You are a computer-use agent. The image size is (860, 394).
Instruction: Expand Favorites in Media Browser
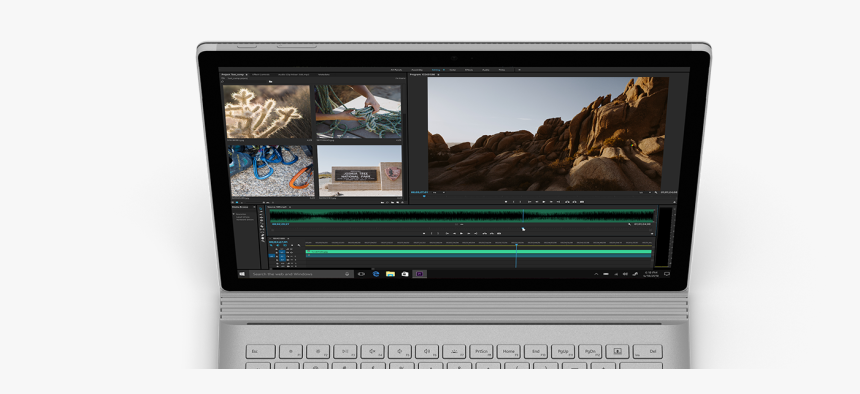coord(233,214)
